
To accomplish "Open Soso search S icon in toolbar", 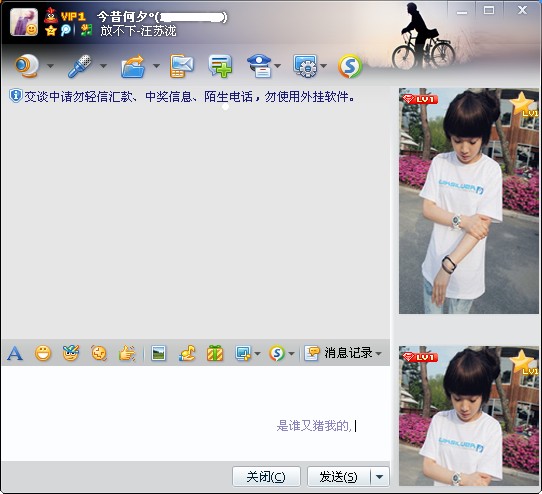I will pos(350,66).
